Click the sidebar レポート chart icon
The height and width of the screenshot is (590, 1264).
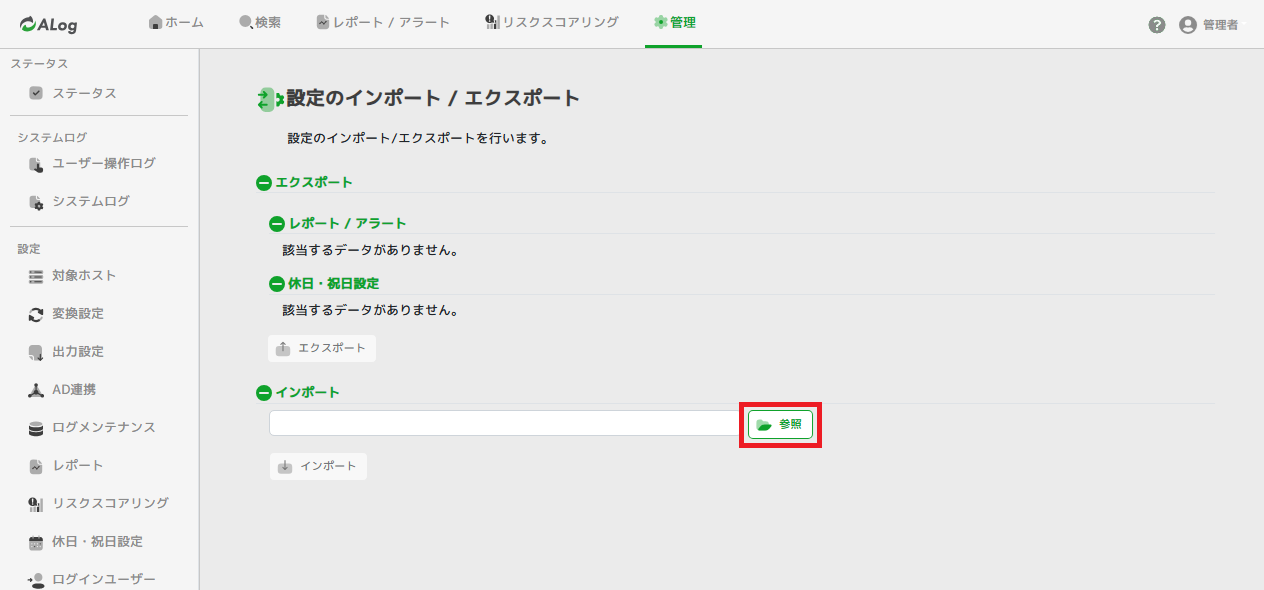36,466
